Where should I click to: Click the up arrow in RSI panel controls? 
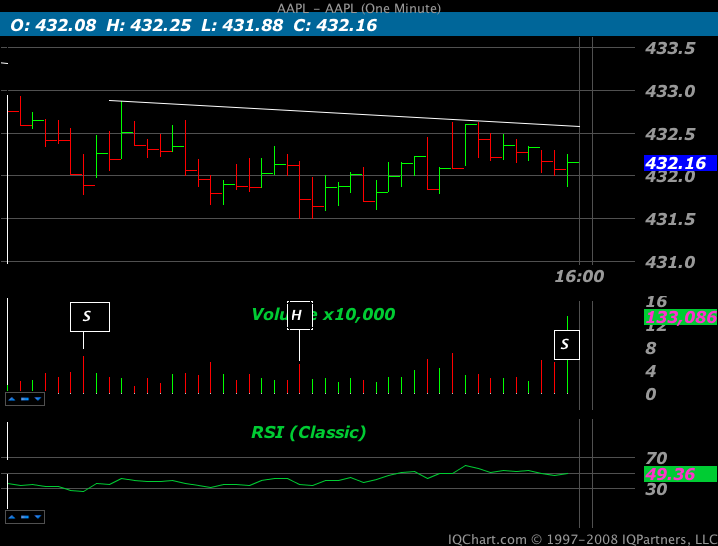point(12,517)
